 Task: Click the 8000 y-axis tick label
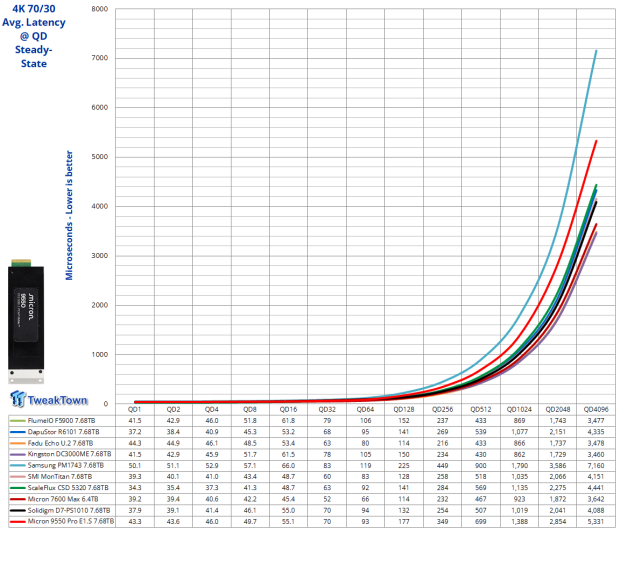pyautogui.click(x=97, y=9)
